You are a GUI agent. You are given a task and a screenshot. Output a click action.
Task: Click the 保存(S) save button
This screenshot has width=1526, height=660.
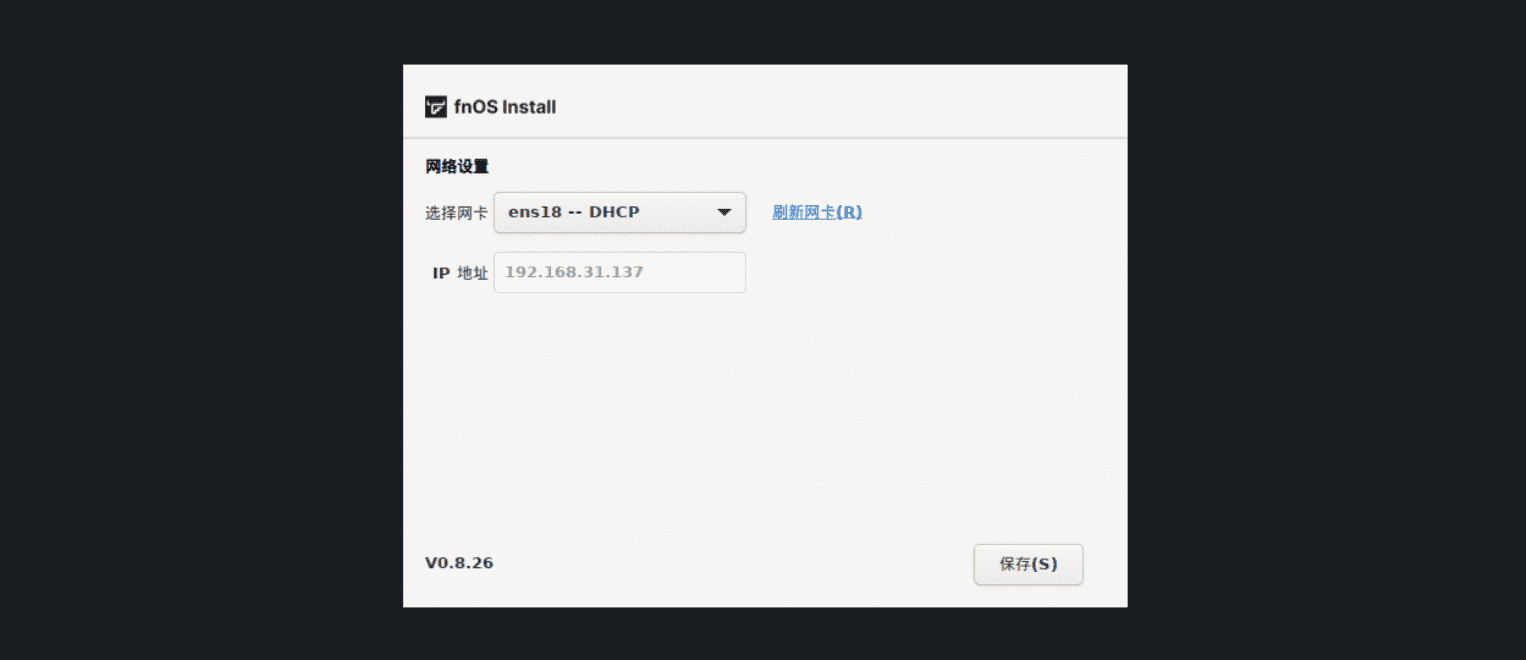tap(1028, 564)
